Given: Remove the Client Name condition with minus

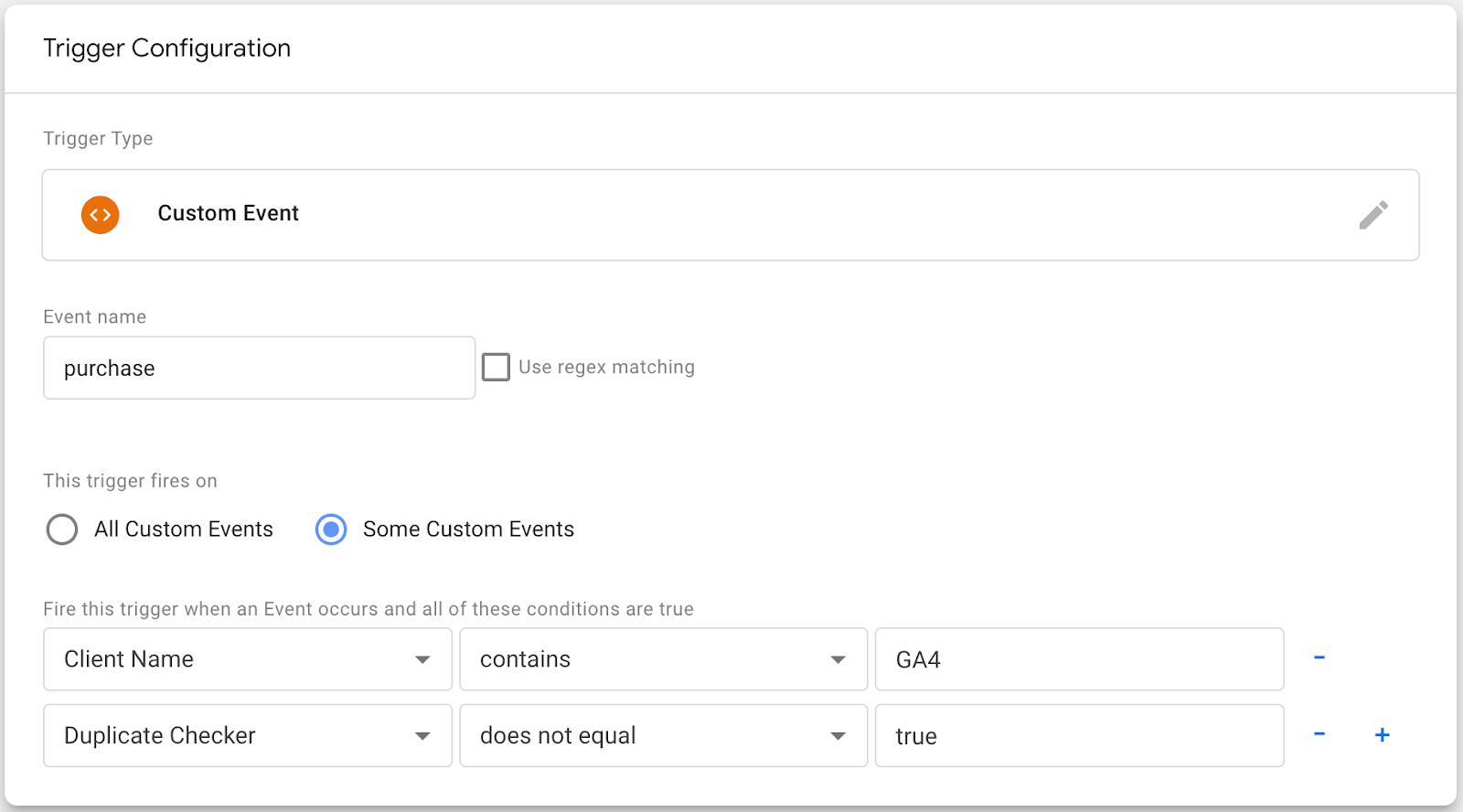Looking at the screenshot, I should [1319, 657].
